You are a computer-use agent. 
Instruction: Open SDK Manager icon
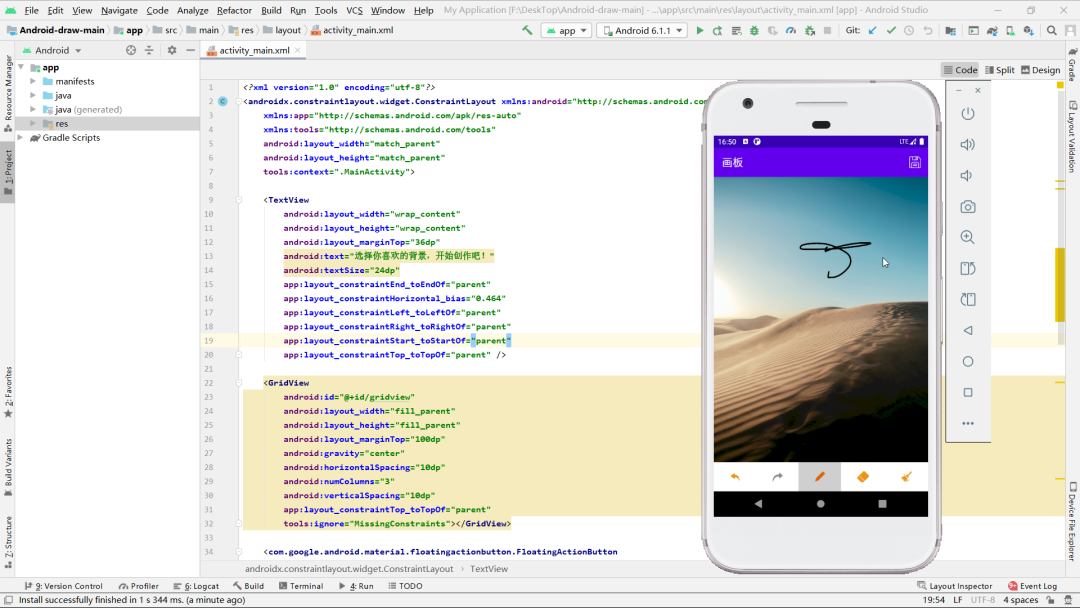click(x=1028, y=30)
